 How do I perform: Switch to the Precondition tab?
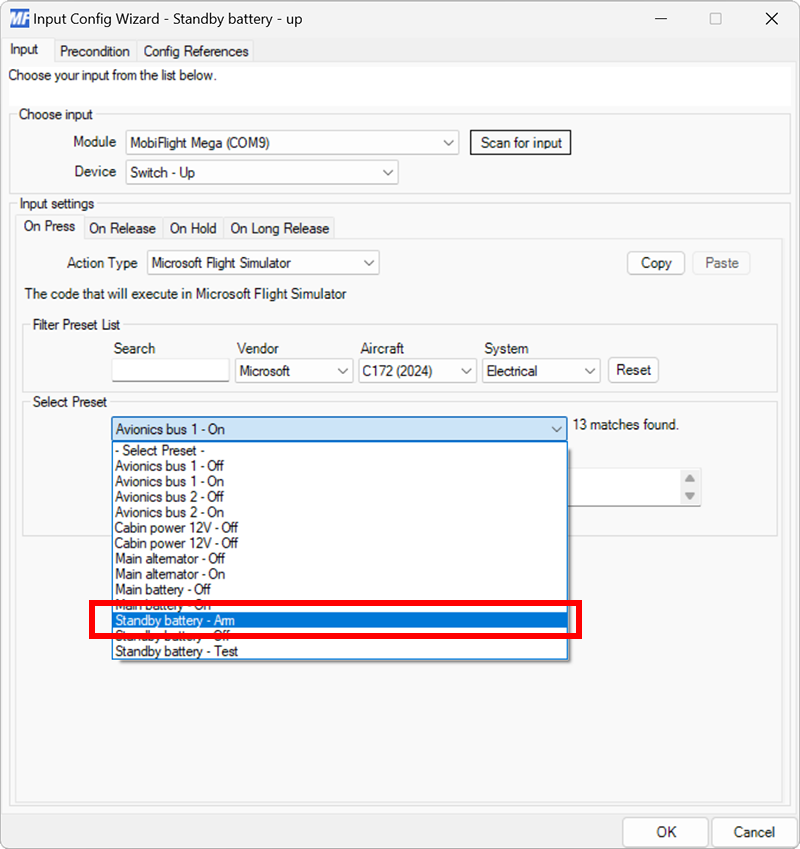click(95, 51)
